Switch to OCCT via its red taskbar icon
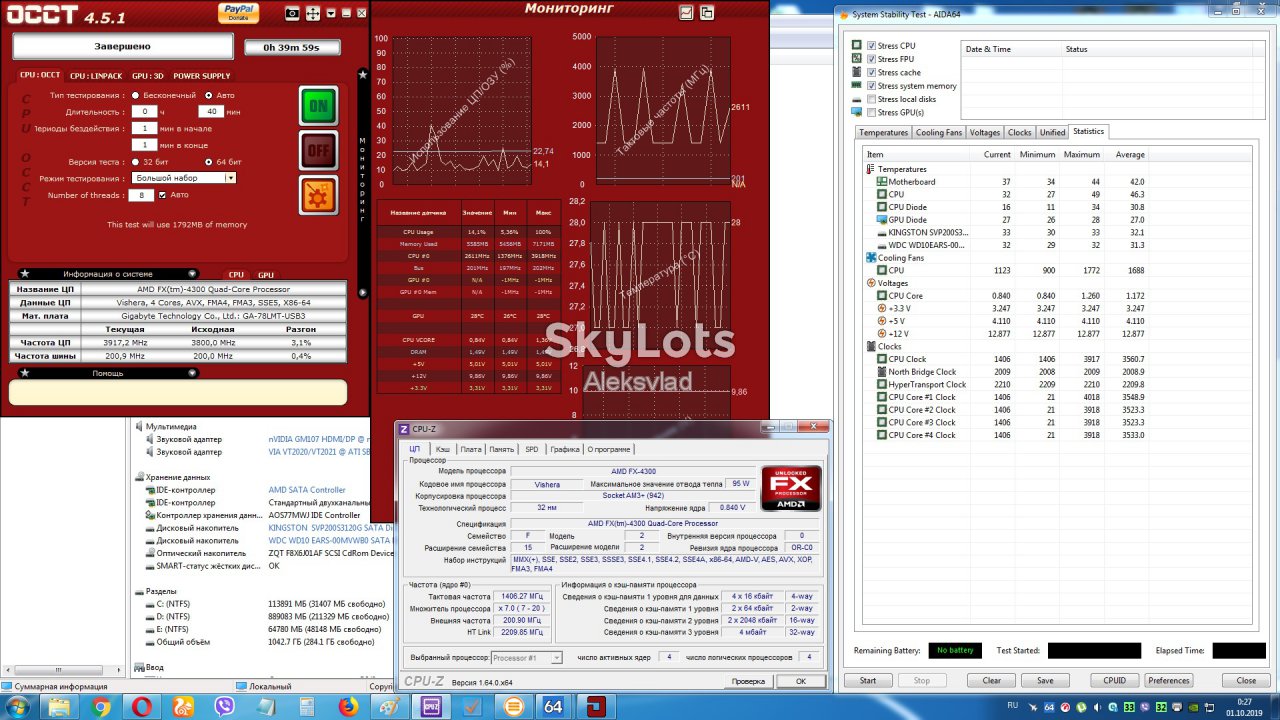This screenshot has width=1280, height=720. (594, 706)
